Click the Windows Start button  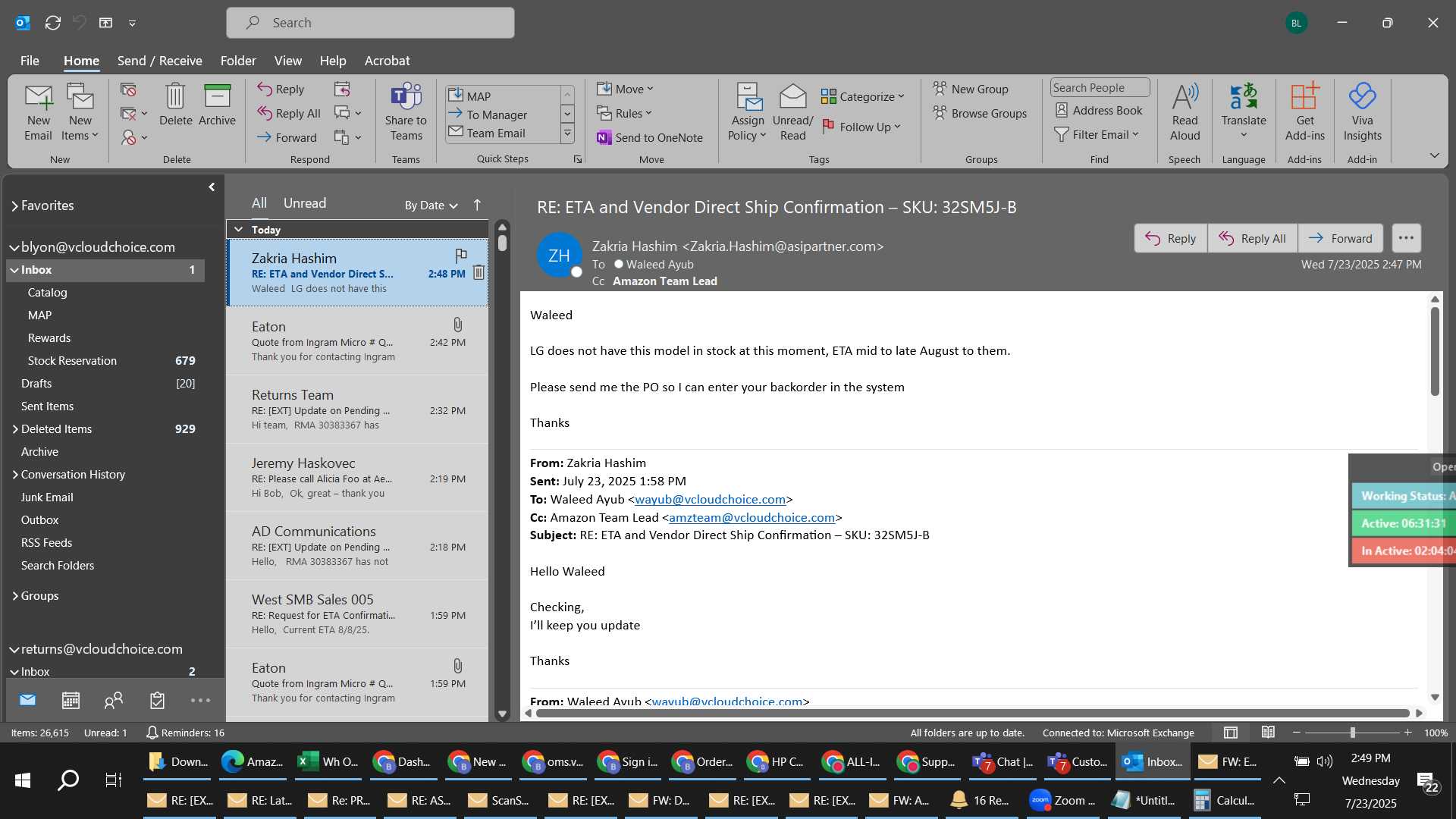(x=23, y=780)
